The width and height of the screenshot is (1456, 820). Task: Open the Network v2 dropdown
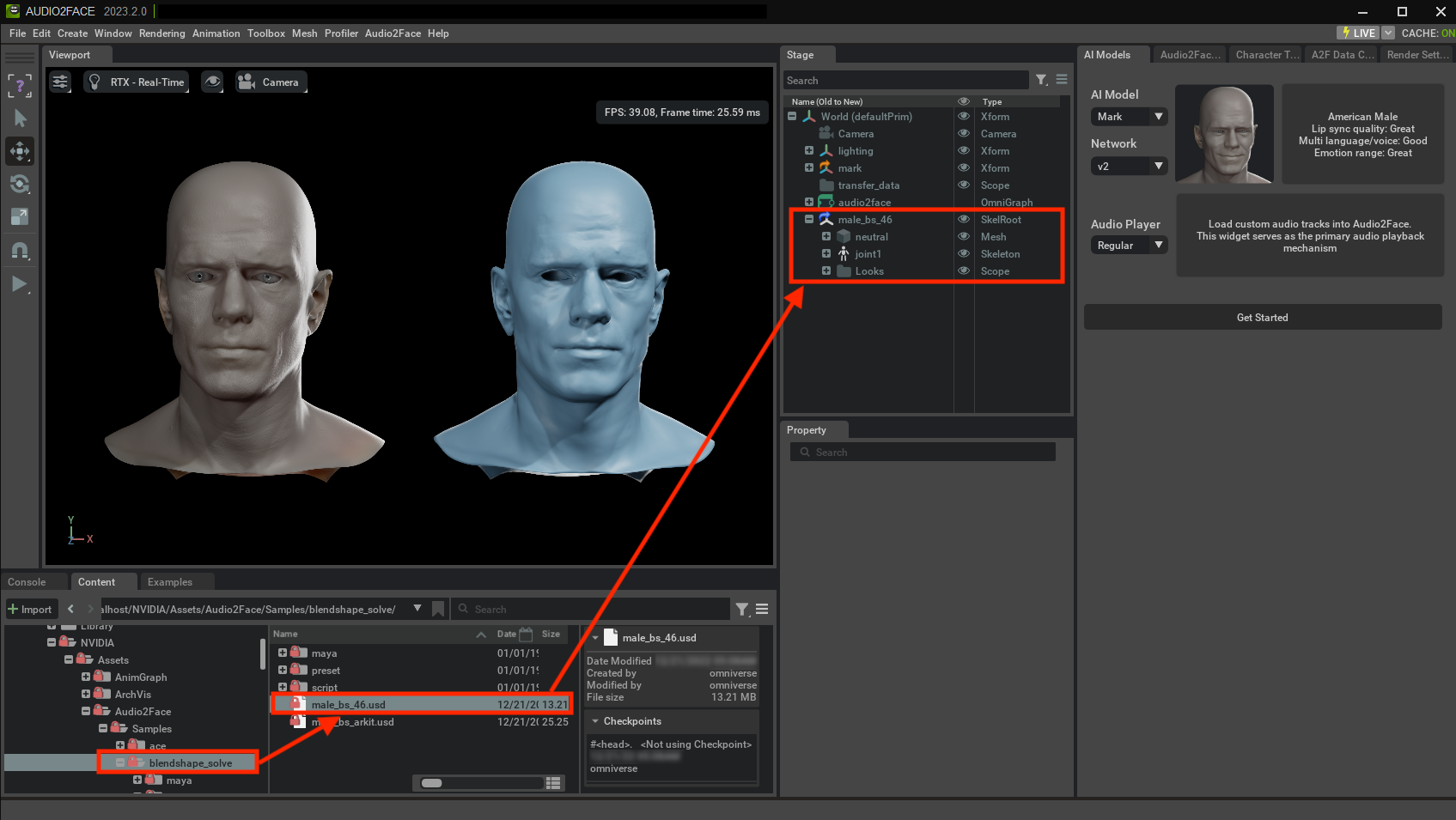tap(1129, 167)
